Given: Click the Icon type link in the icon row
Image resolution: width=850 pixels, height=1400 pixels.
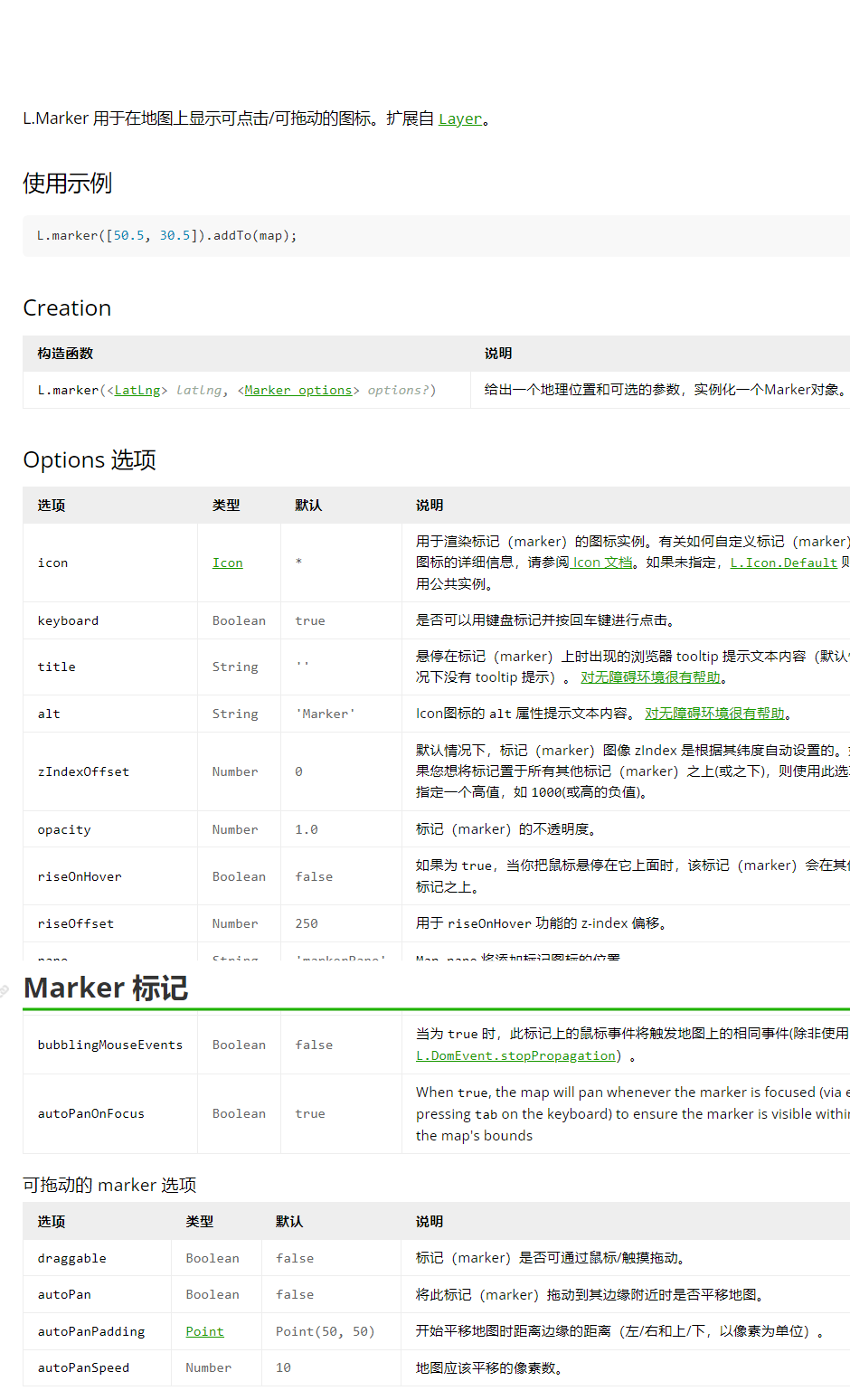Looking at the screenshot, I should point(228,563).
